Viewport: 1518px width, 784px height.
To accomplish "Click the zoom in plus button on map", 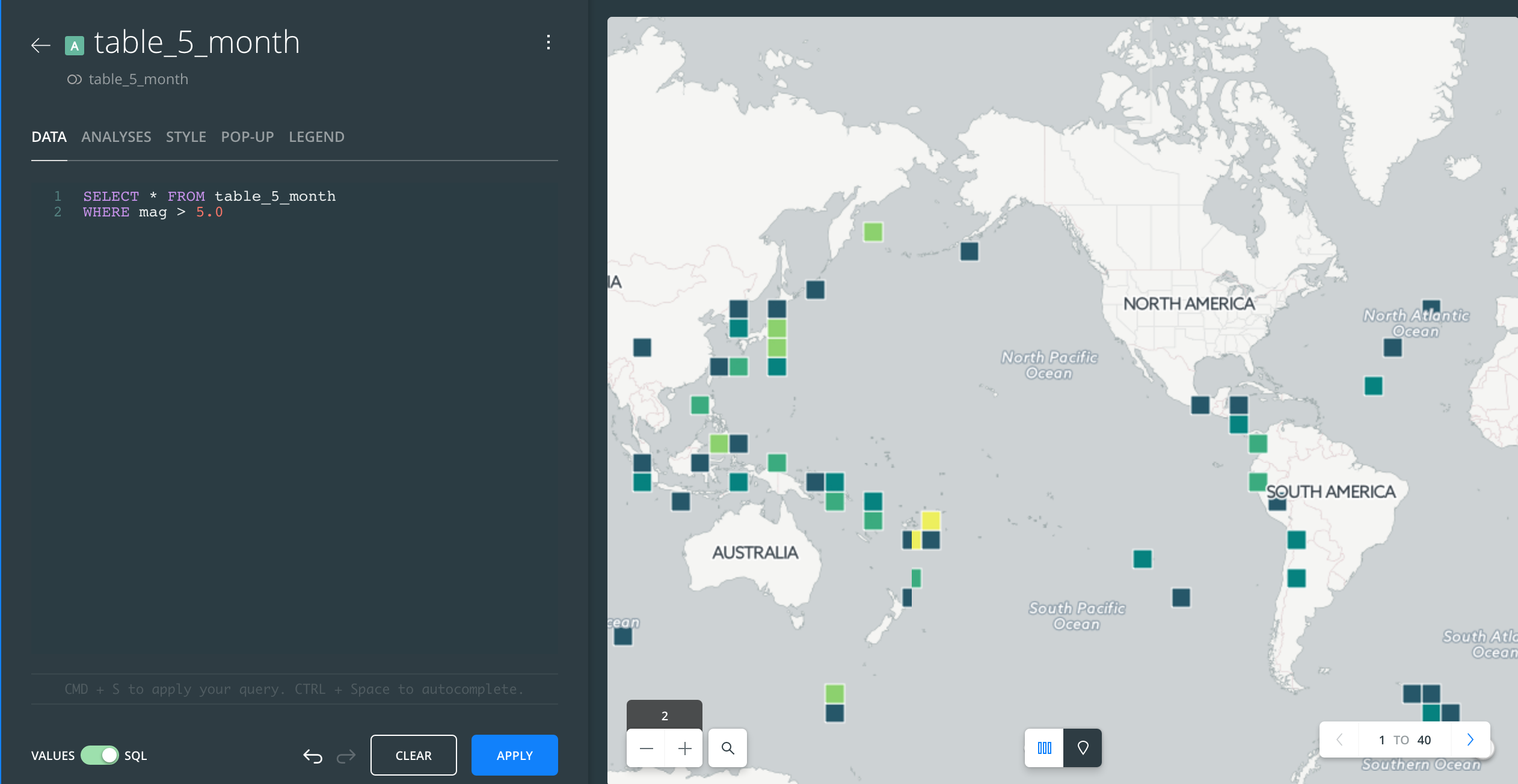I will pos(686,748).
